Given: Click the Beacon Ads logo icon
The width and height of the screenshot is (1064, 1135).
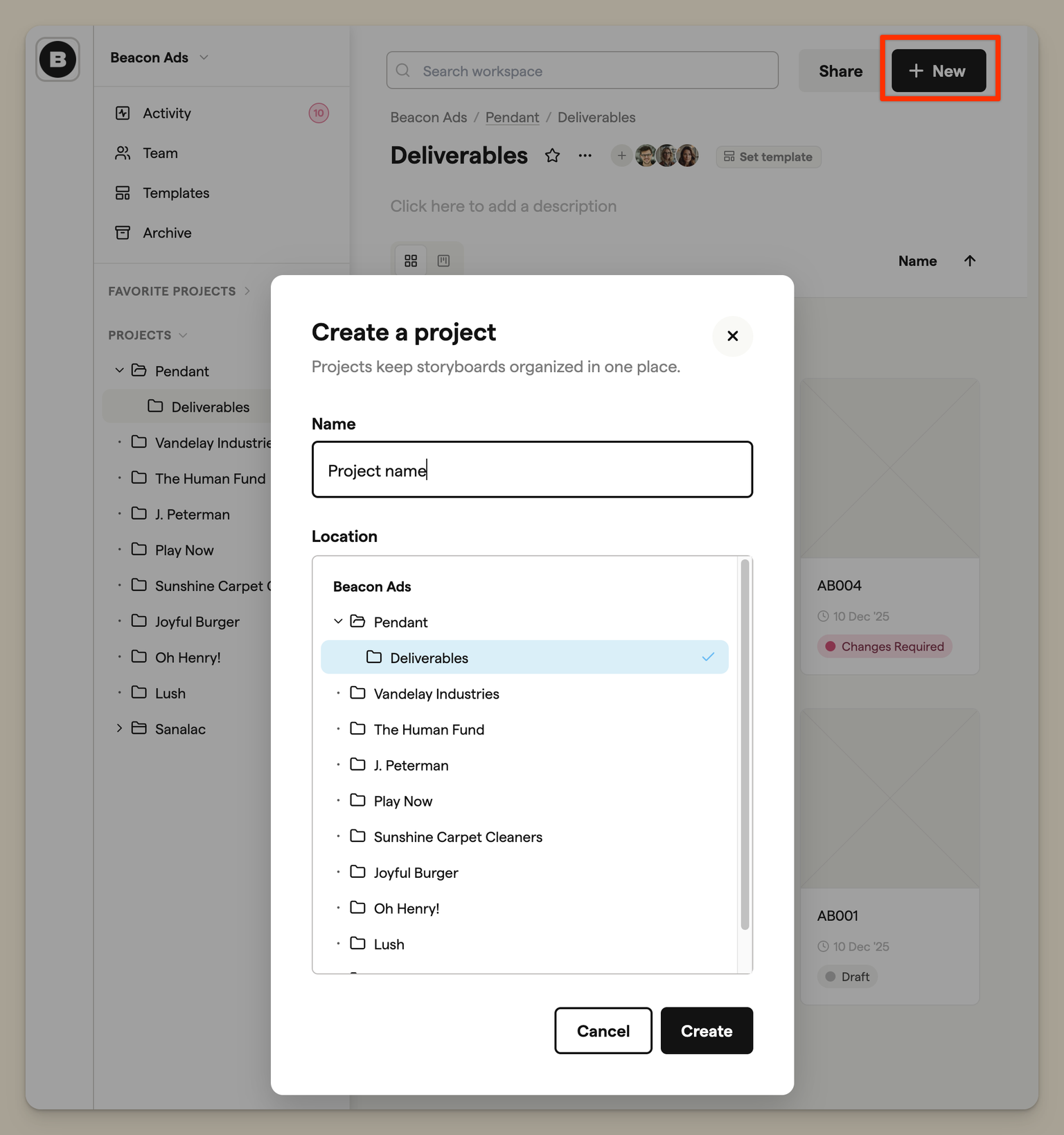Looking at the screenshot, I should [x=57, y=60].
